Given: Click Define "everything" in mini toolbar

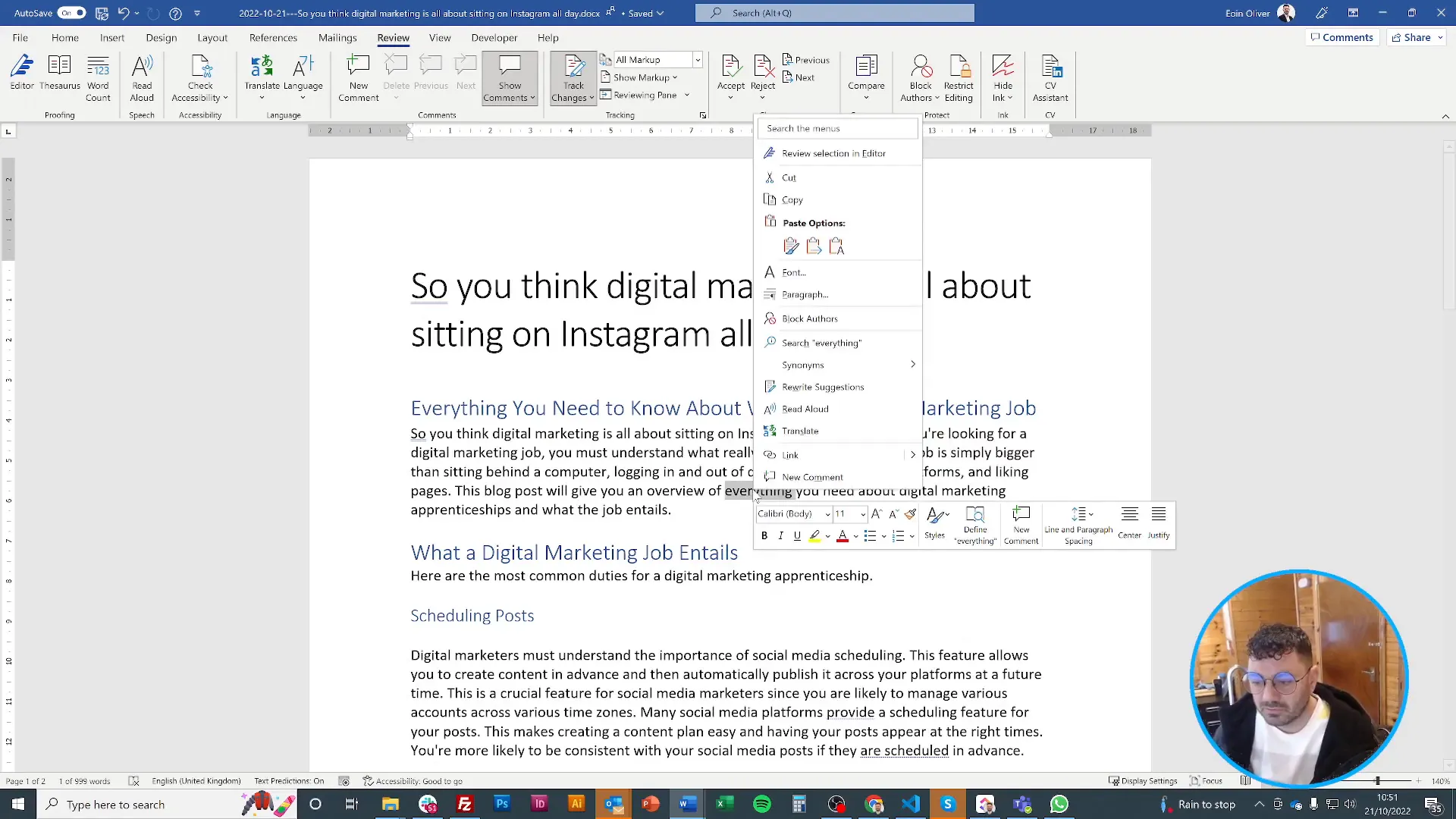Looking at the screenshot, I should click(x=975, y=525).
